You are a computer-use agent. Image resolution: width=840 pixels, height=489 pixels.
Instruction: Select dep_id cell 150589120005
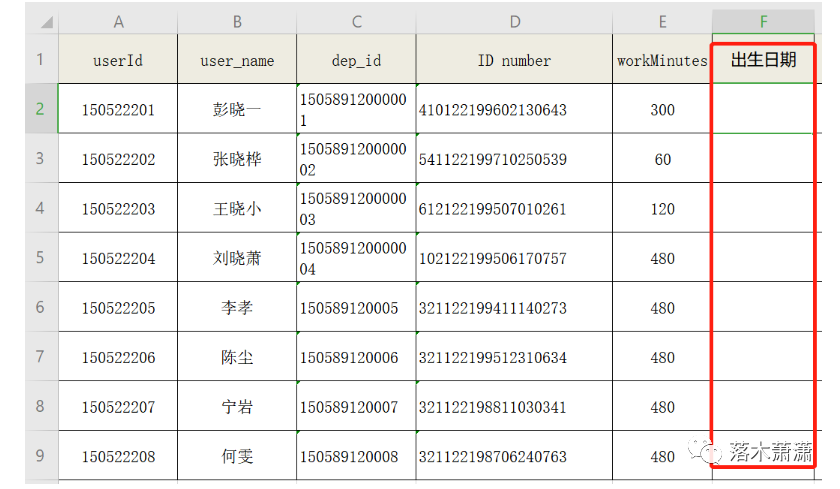356,307
